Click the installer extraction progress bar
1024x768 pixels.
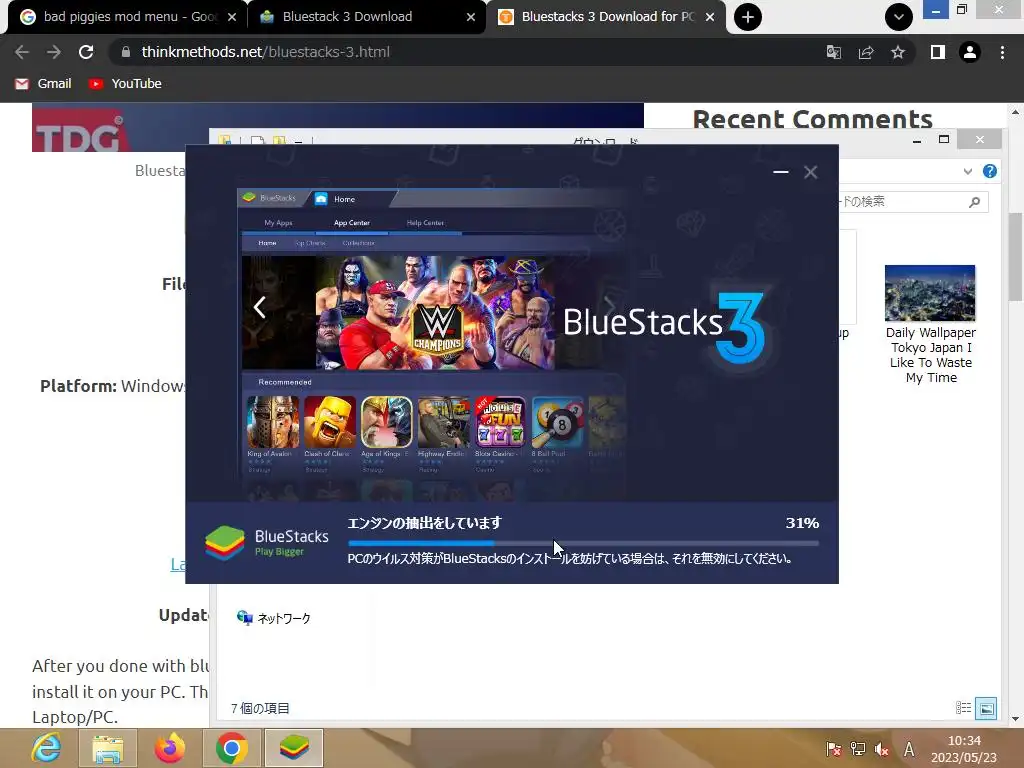coord(583,543)
